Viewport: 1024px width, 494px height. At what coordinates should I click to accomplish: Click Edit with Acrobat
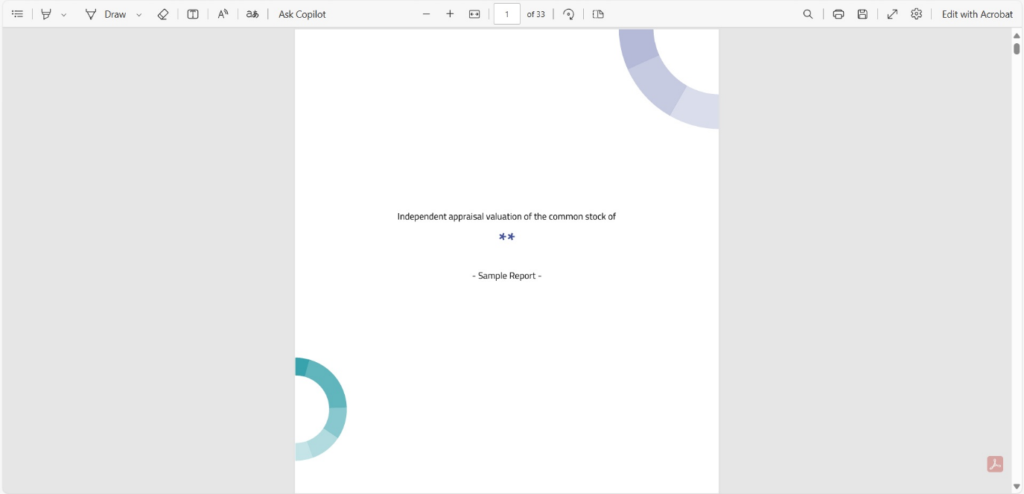tap(977, 14)
